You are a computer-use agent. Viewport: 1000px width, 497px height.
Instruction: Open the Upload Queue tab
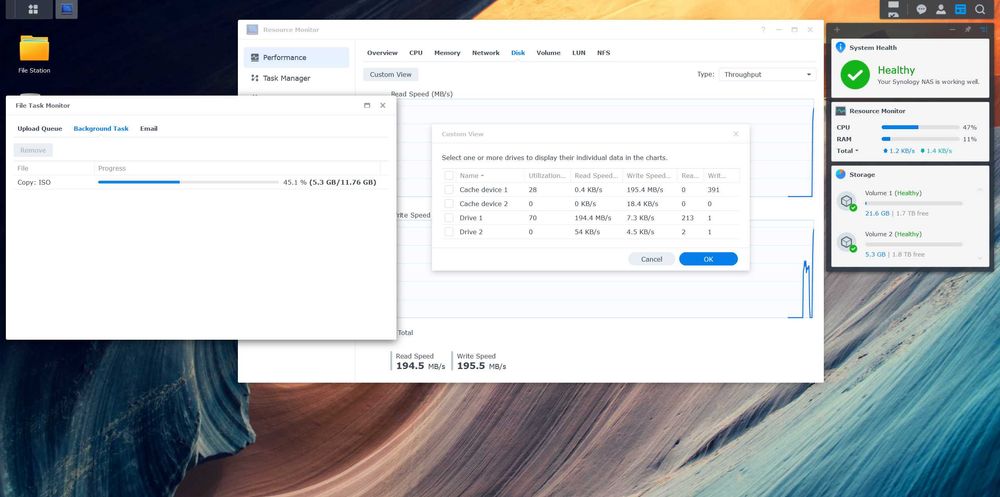point(40,128)
